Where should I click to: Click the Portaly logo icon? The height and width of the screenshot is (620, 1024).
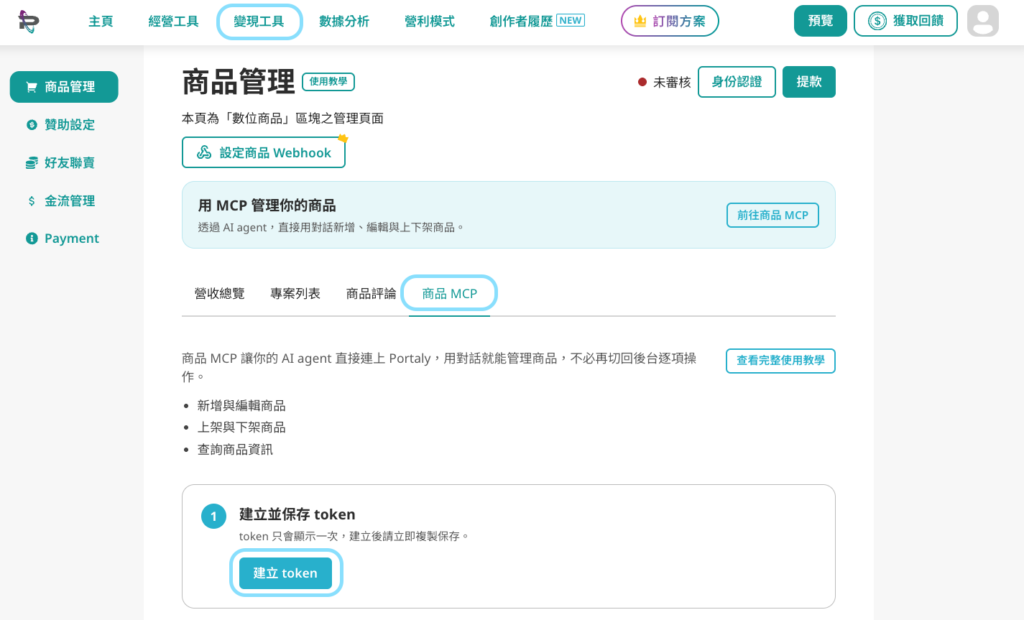28,22
